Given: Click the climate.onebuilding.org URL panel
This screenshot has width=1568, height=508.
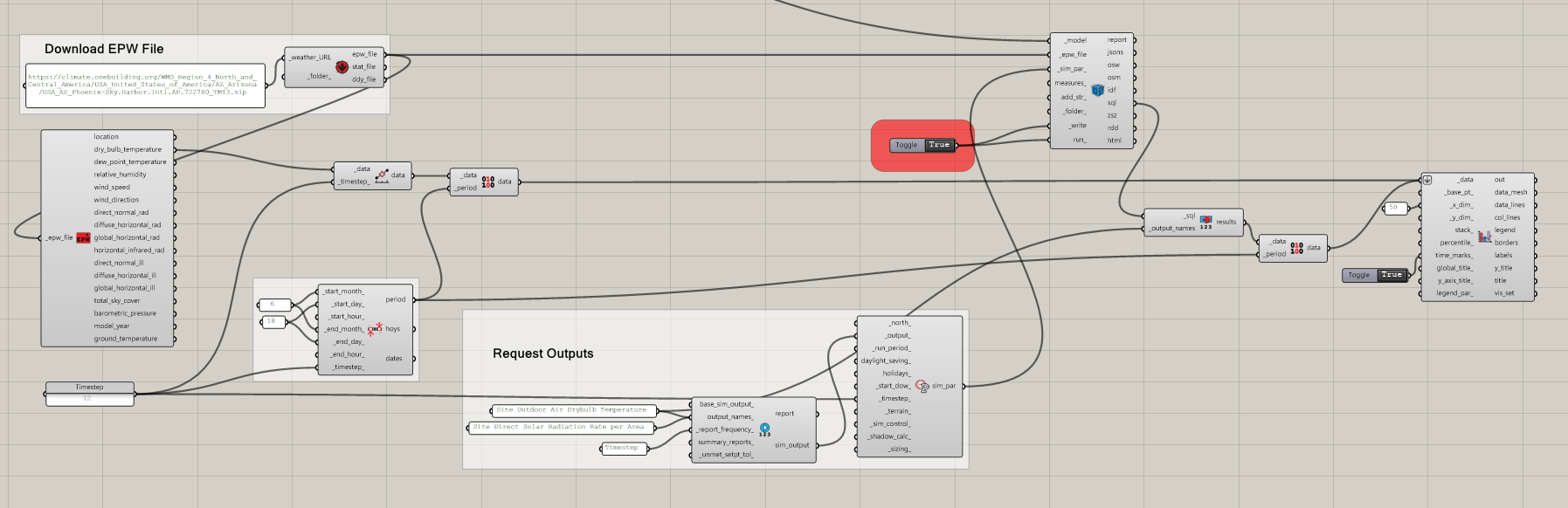Looking at the screenshot, I should pos(145,85).
